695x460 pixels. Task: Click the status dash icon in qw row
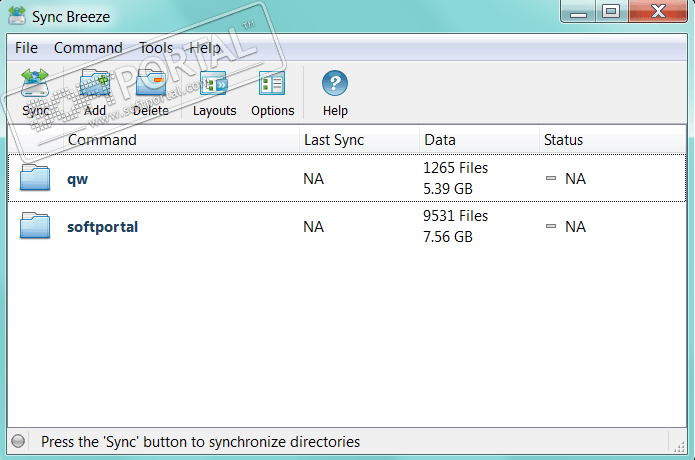pos(551,178)
